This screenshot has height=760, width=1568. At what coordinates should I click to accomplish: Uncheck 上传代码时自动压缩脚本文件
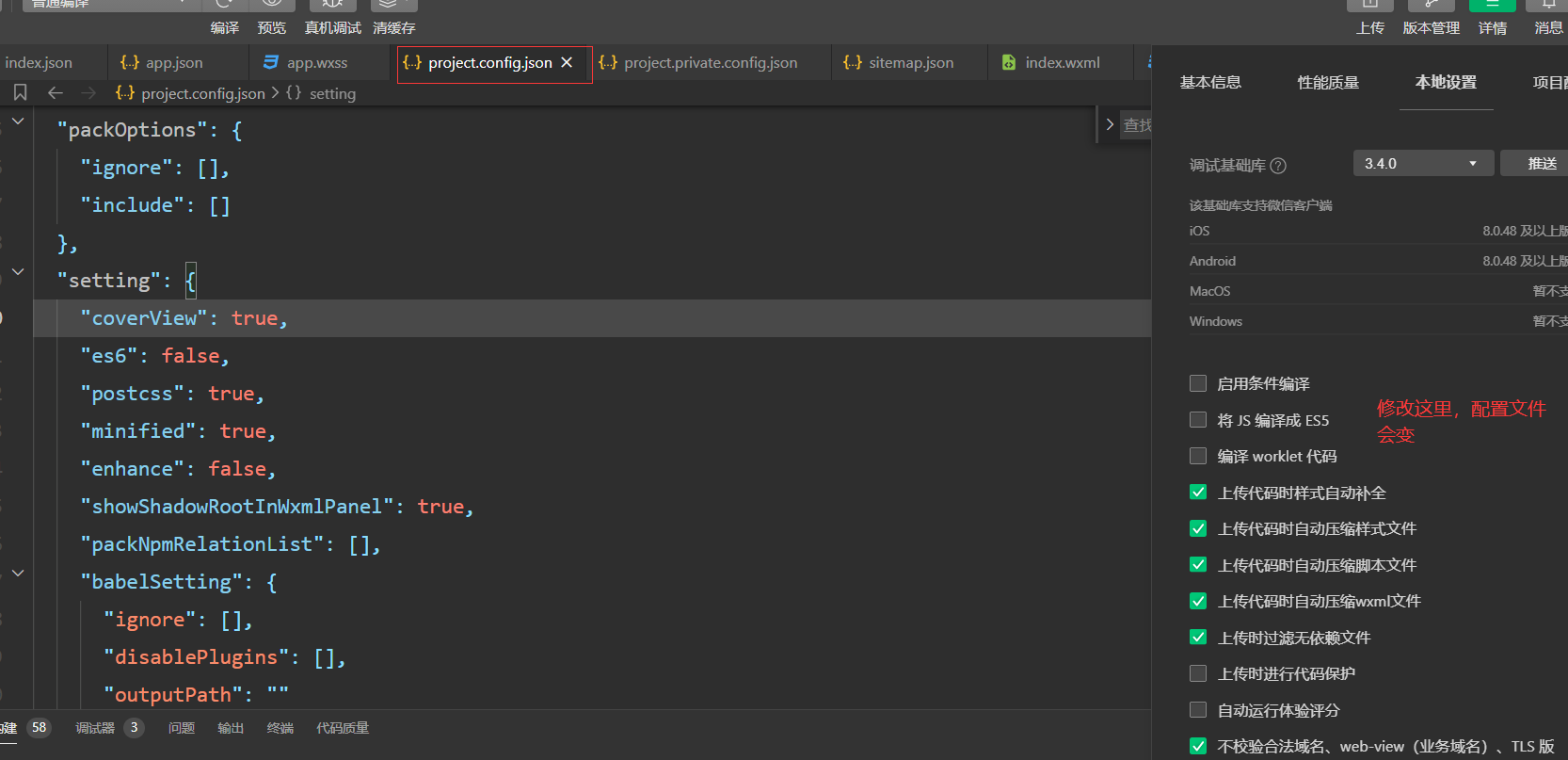click(1198, 565)
